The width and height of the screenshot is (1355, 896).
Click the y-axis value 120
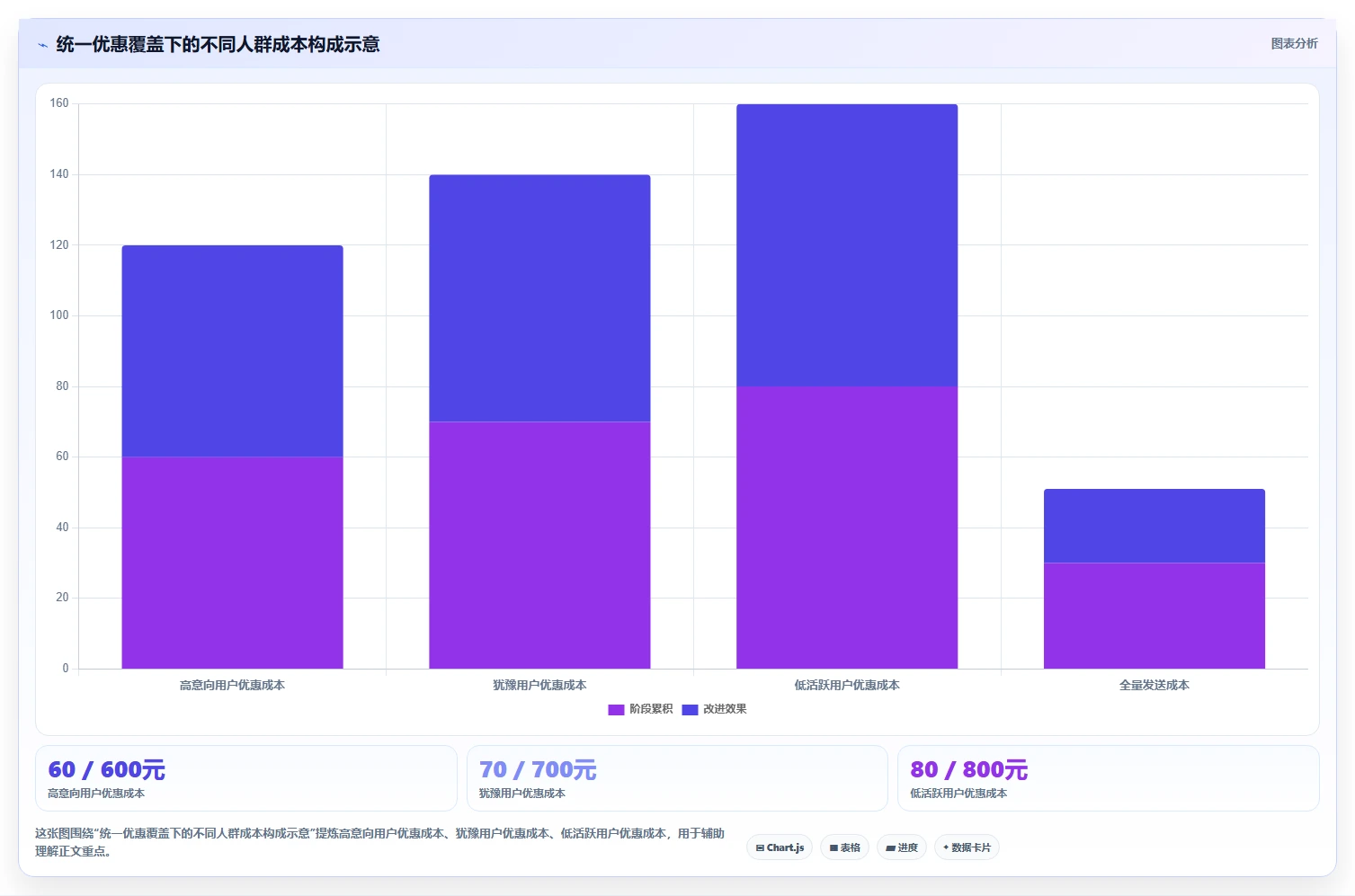[x=59, y=244]
